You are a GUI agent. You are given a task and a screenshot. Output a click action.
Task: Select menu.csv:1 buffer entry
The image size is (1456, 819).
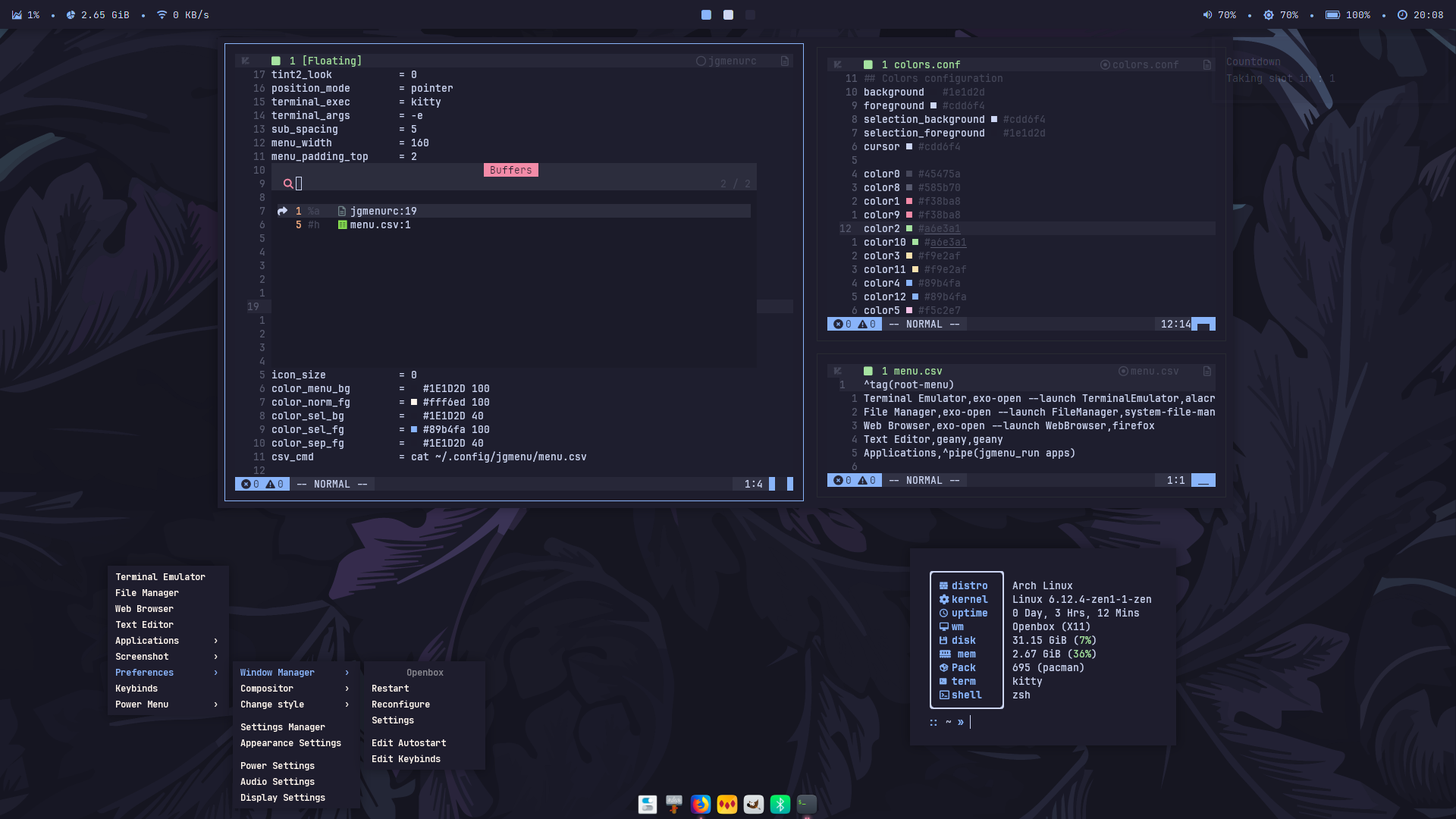380,225
